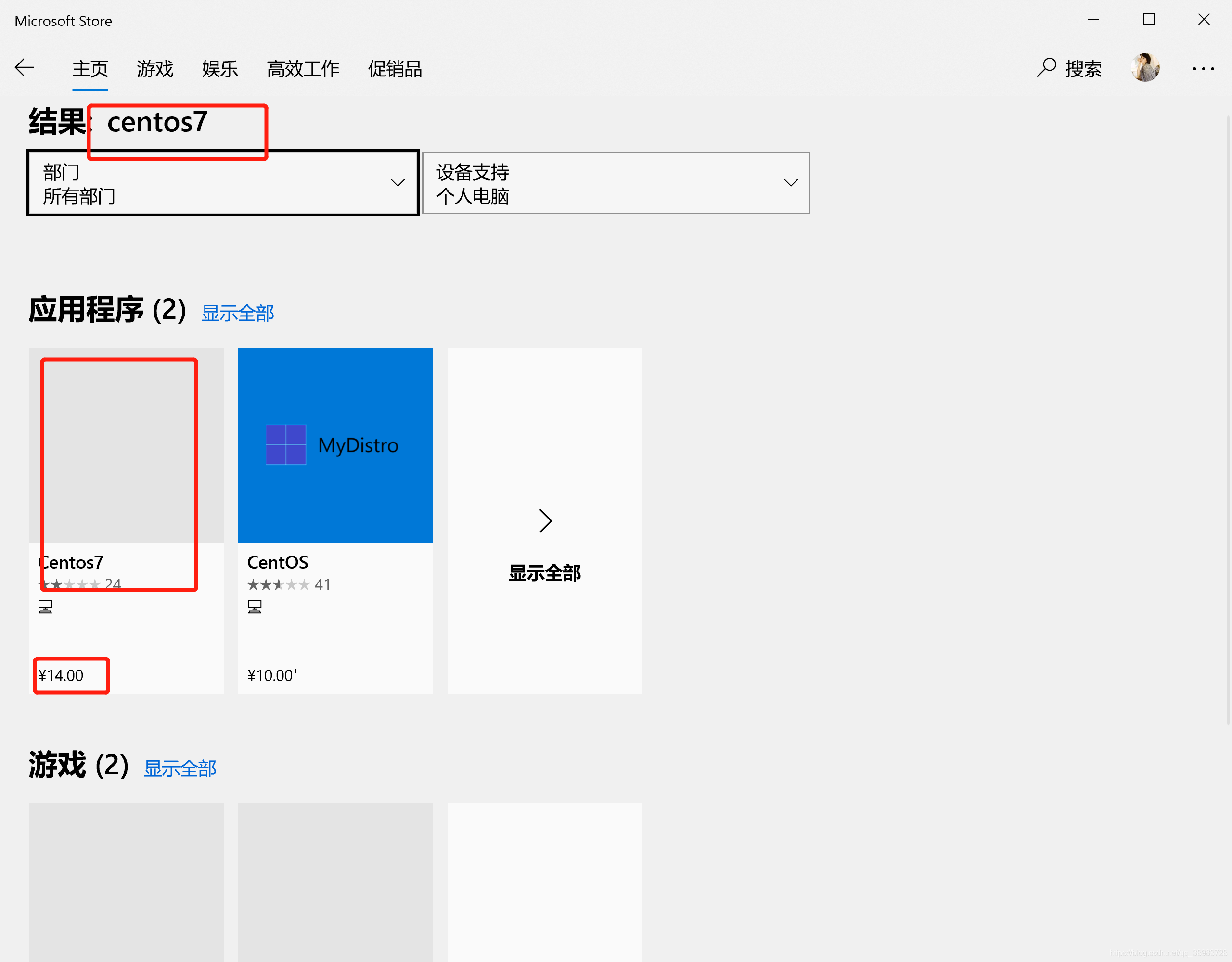
Task: Maximize the Microsoft Store window
Action: [1149, 20]
